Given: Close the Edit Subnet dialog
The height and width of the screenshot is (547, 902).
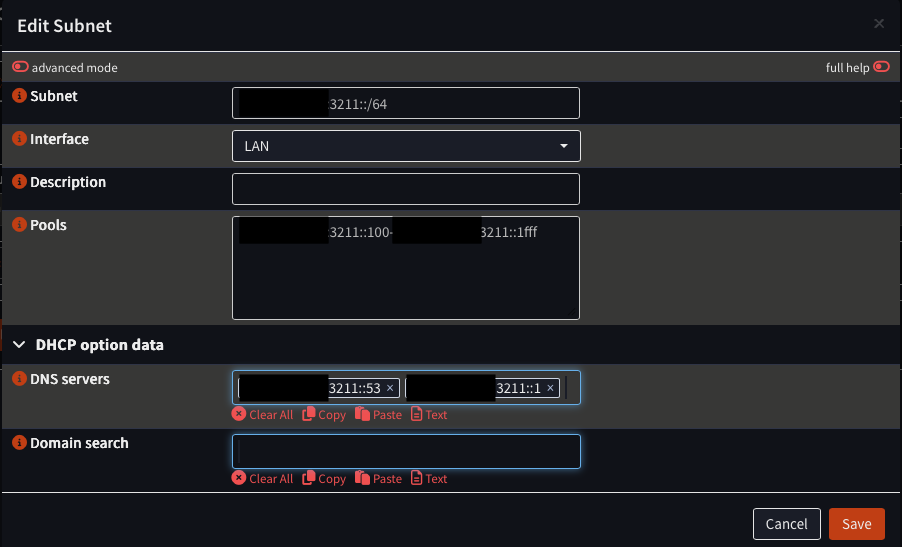Looking at the screenshot, I should [879, 24].
